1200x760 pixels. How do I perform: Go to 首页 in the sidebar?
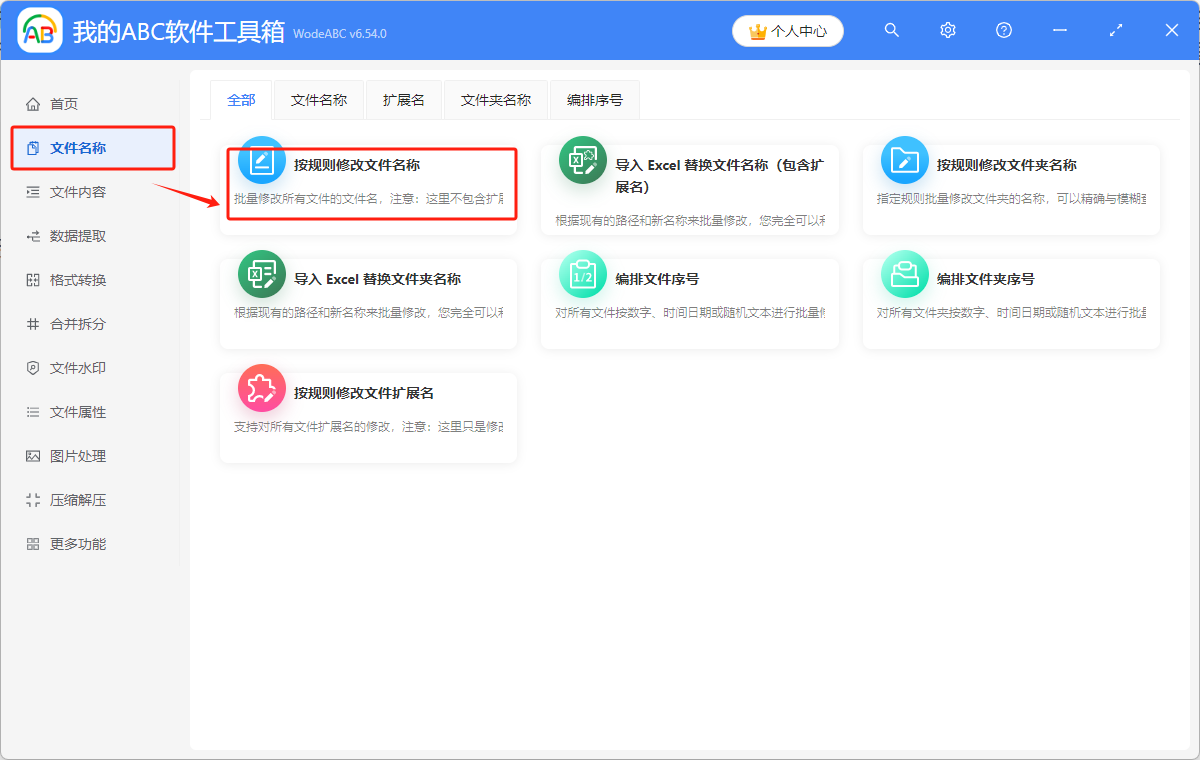[64, 103]
